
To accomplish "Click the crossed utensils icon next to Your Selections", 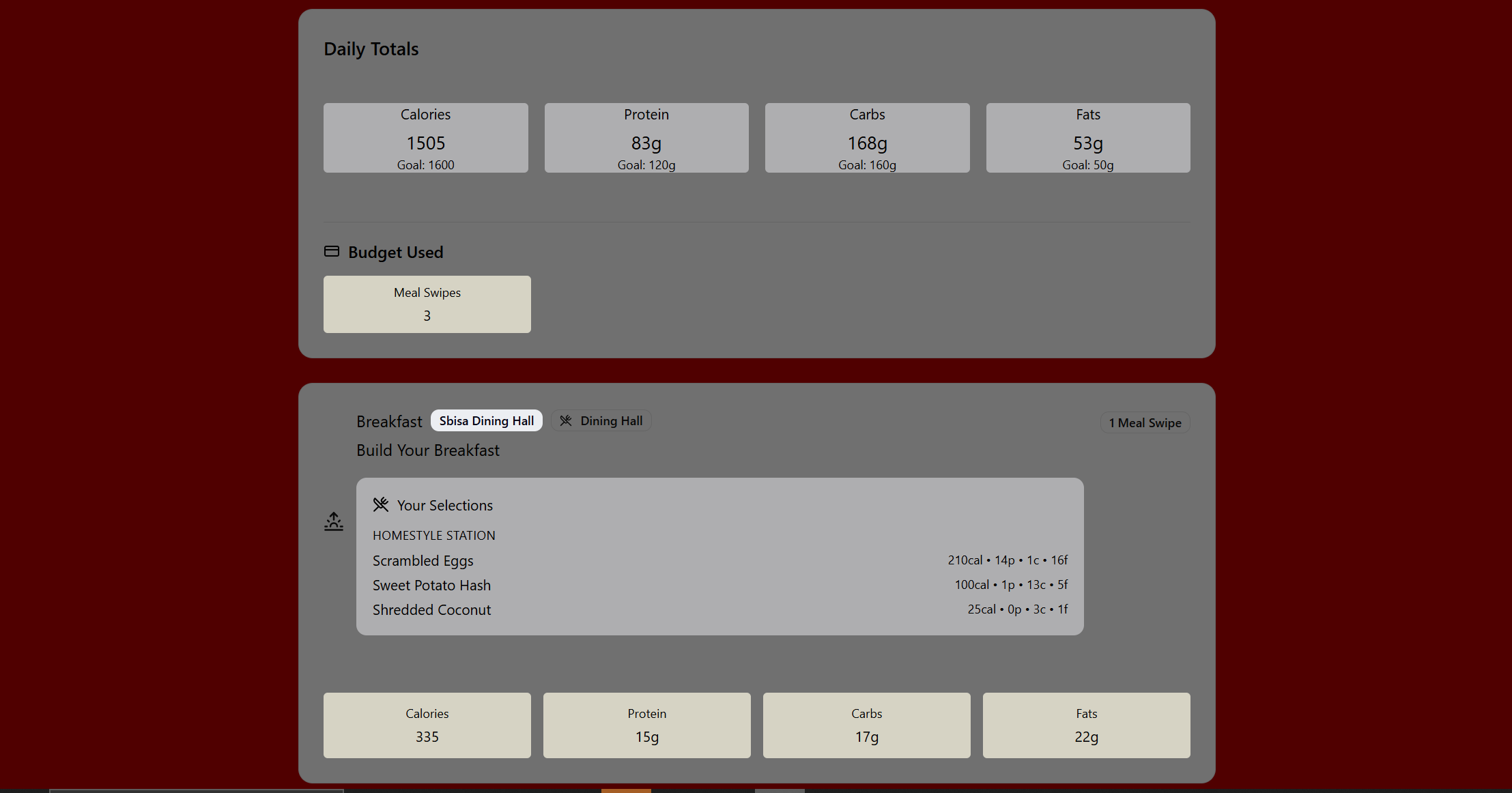I will [x=381, y=505].
